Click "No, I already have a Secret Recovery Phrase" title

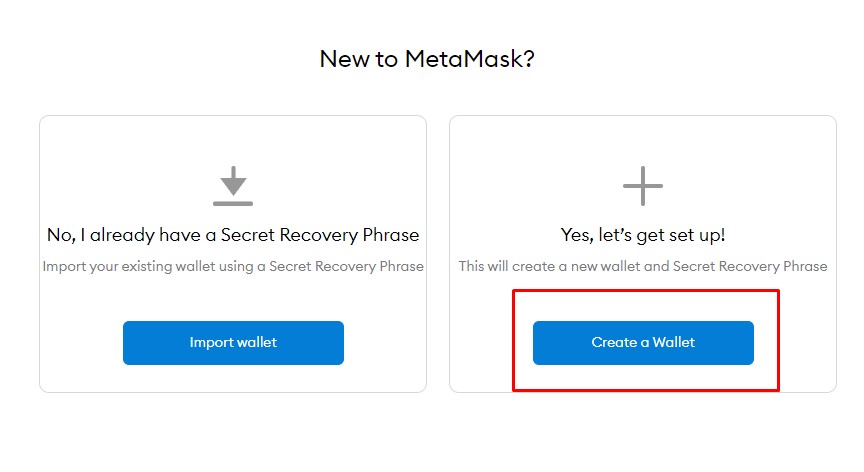pos(233,235)
